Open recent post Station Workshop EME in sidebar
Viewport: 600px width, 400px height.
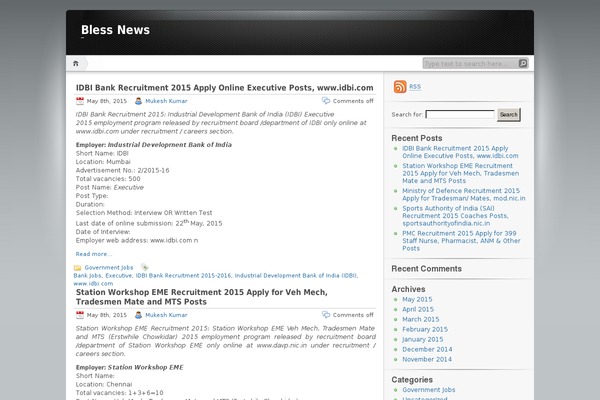460,173
